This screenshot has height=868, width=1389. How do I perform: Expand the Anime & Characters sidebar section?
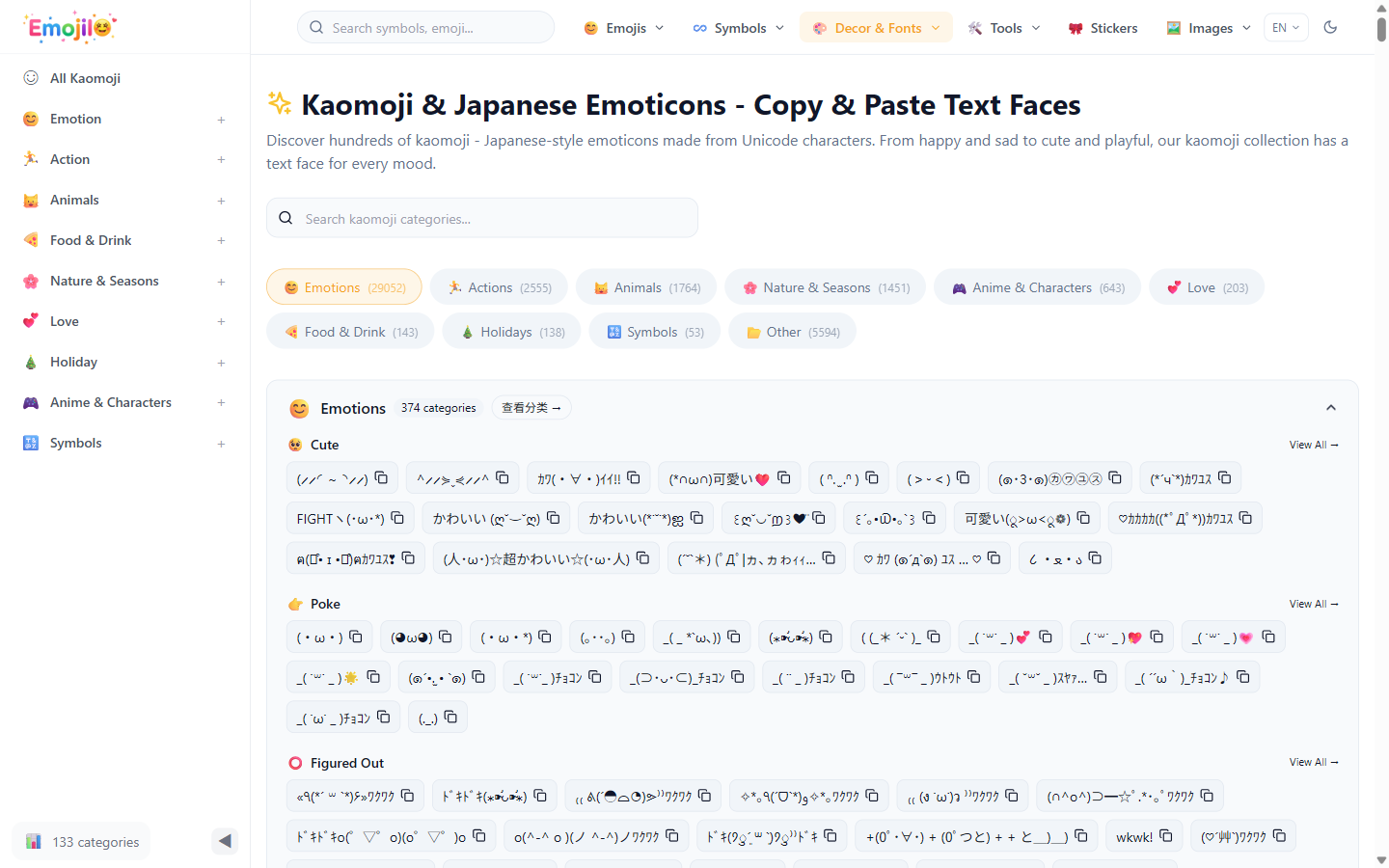(x=221, y=403)
